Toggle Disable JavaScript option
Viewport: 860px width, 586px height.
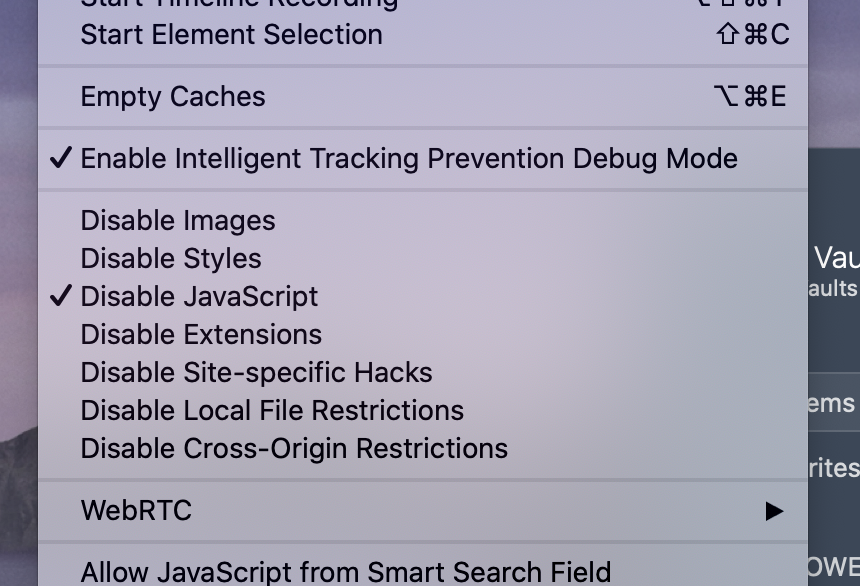(423, 296)
